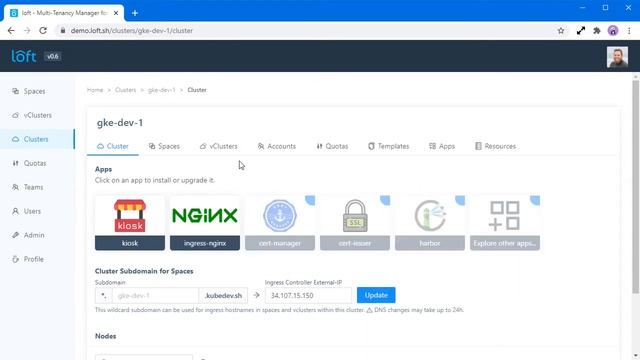This screenshot has width=640, height=360.
Task: Open the Templates tab
Action: tap(389, 146)
